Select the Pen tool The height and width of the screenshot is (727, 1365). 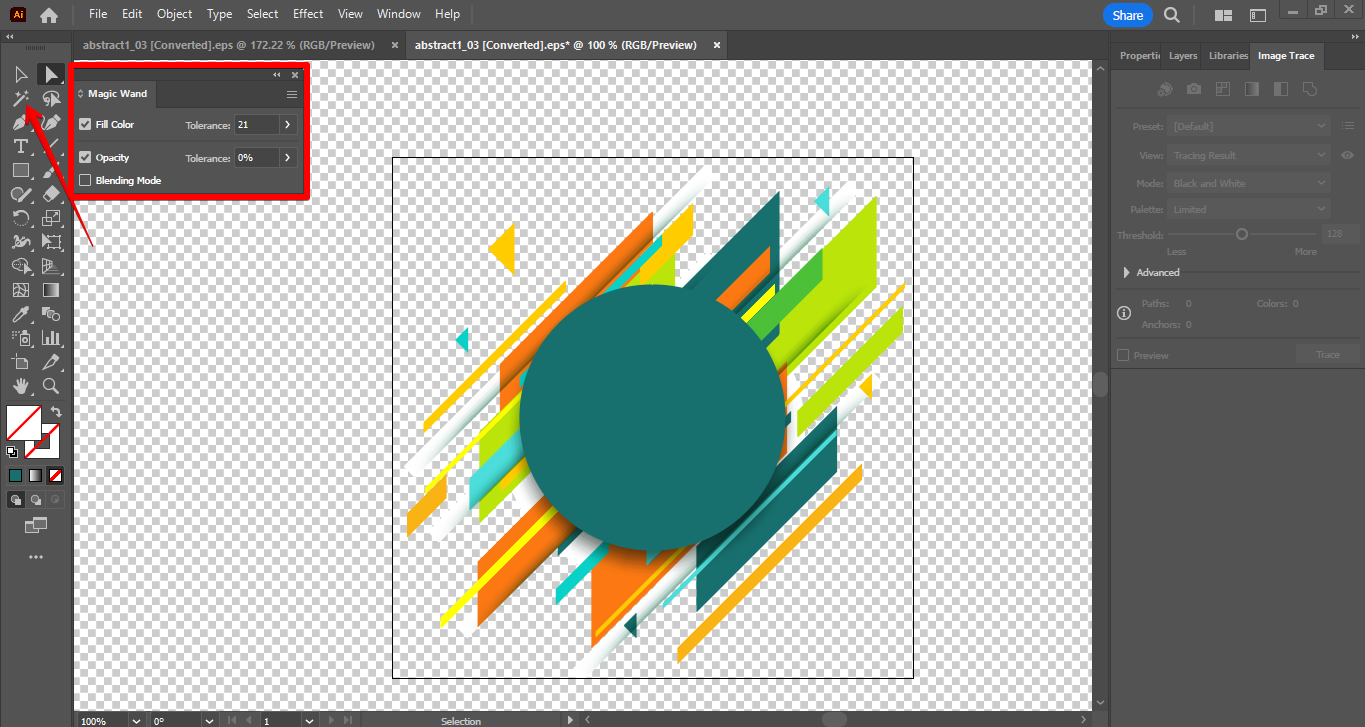(x=20, y=122)
